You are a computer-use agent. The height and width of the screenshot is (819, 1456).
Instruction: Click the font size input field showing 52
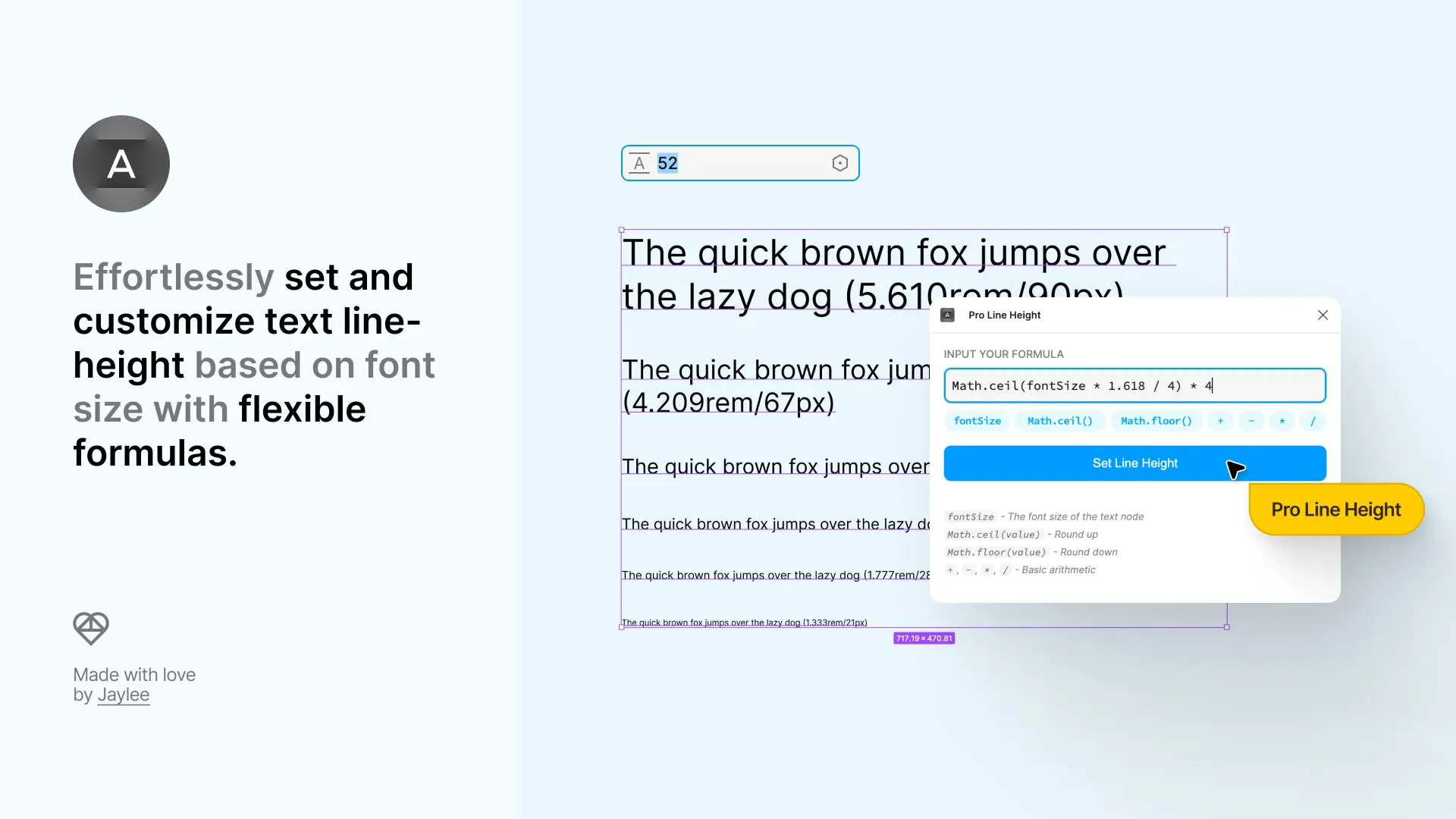pos(740,163)
